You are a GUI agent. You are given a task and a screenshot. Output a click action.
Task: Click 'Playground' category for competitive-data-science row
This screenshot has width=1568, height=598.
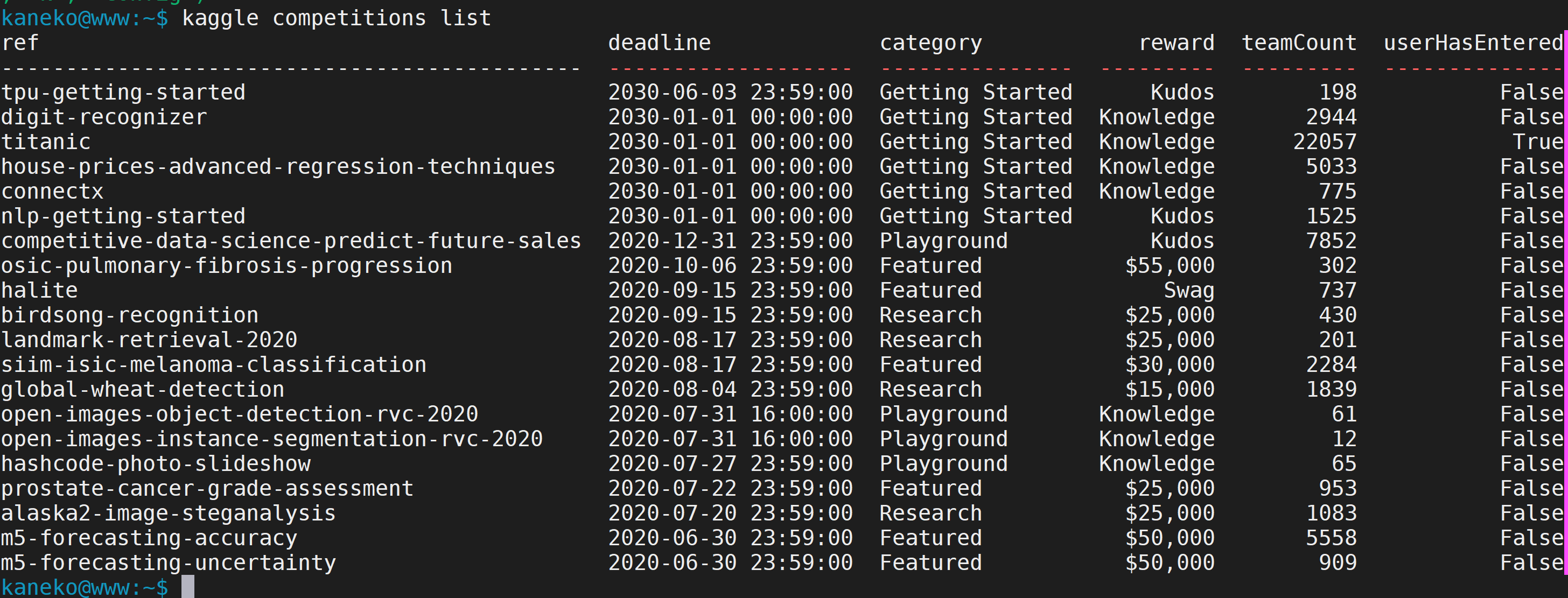pos(943,241)
